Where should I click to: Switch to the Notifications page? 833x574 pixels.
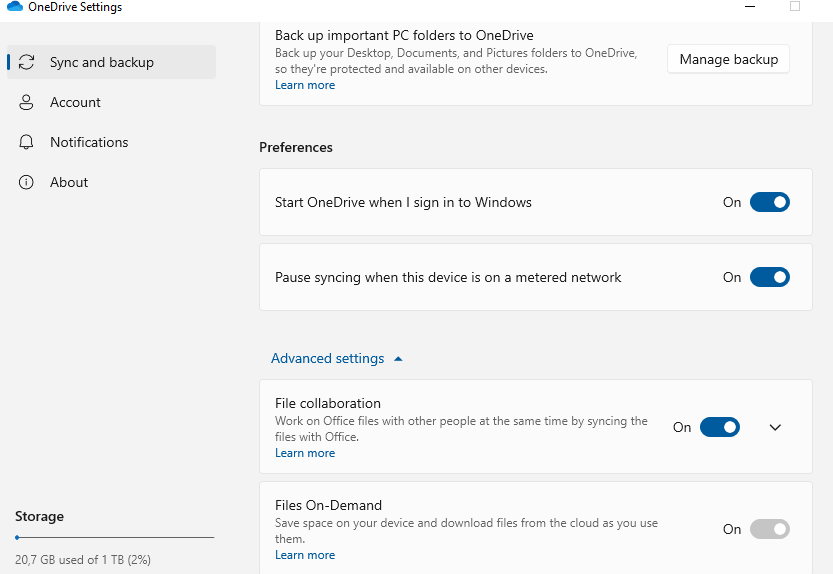(89, 142)
